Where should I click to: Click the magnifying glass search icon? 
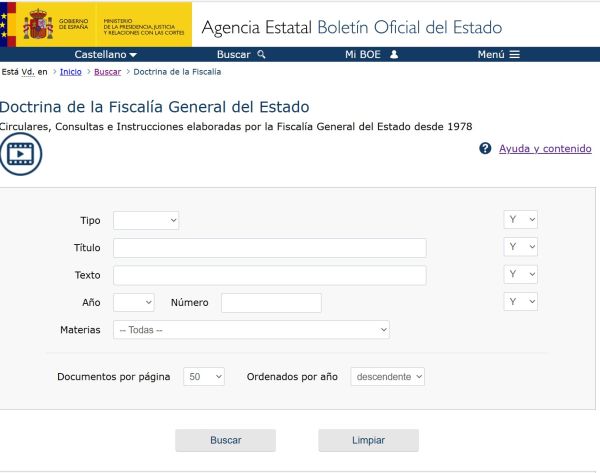tap(261, 54)
